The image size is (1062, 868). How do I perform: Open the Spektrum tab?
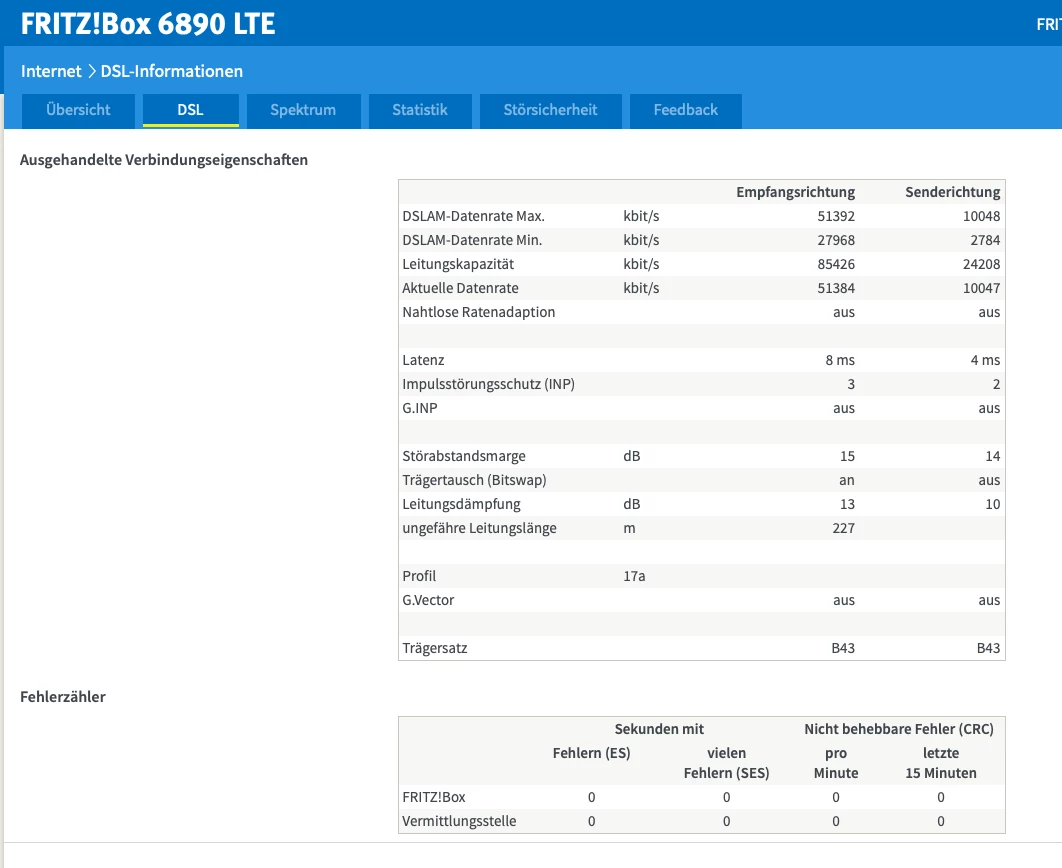(x=303, y=110)
